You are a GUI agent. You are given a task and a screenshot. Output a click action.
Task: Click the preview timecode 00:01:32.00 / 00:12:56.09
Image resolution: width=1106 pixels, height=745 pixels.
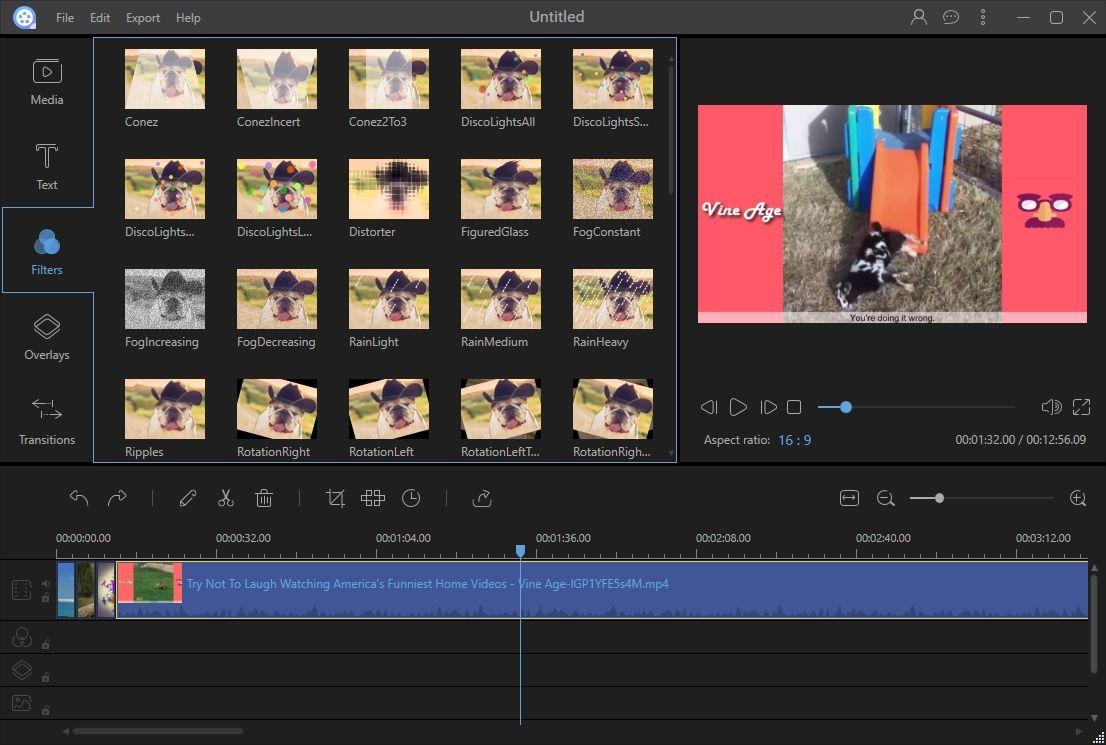point(1021,440)
